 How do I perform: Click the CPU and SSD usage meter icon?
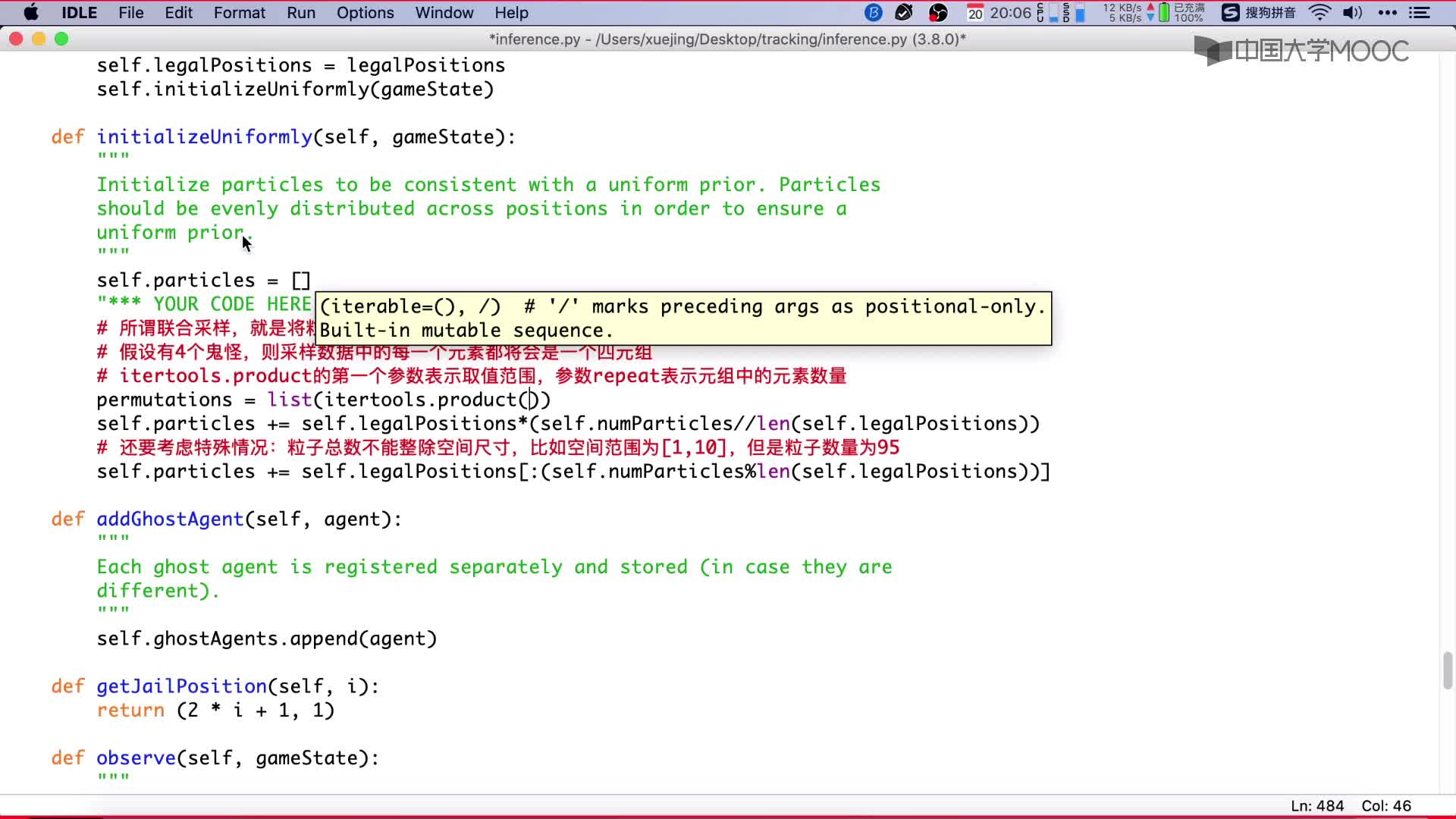[x=1061, y=13]
